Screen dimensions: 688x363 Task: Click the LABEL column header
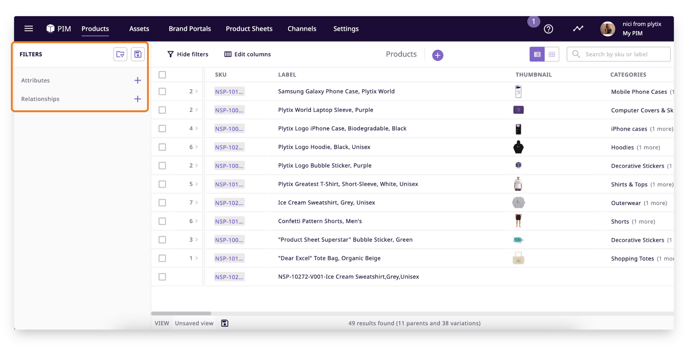(287, 75)
